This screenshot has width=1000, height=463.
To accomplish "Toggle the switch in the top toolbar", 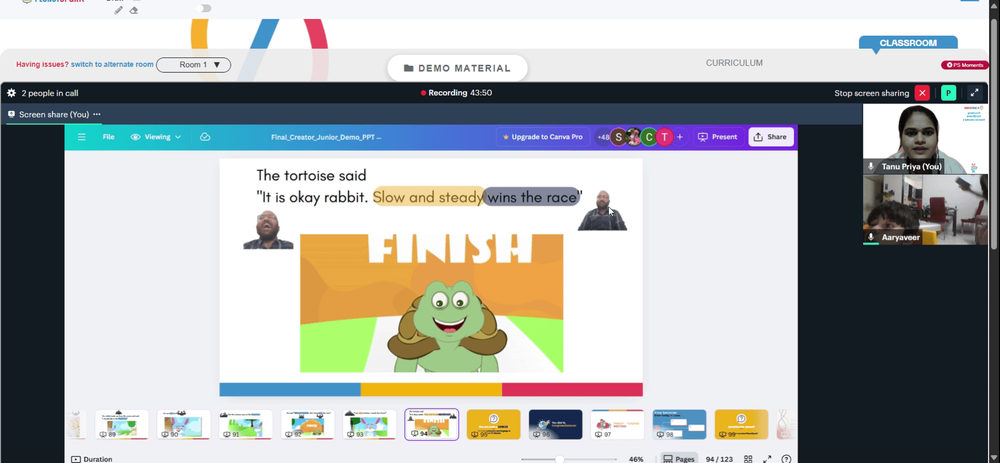I will pyautogui.click(x=203, y=8).
